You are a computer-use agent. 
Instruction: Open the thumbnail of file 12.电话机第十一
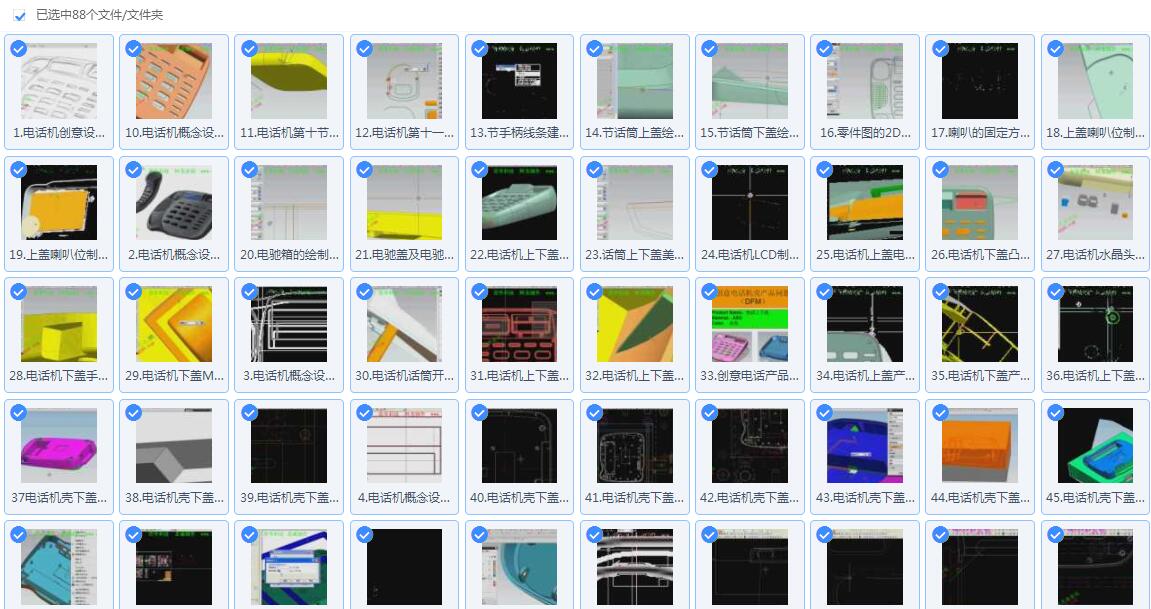pyautogui.click(x=404, y=81)
